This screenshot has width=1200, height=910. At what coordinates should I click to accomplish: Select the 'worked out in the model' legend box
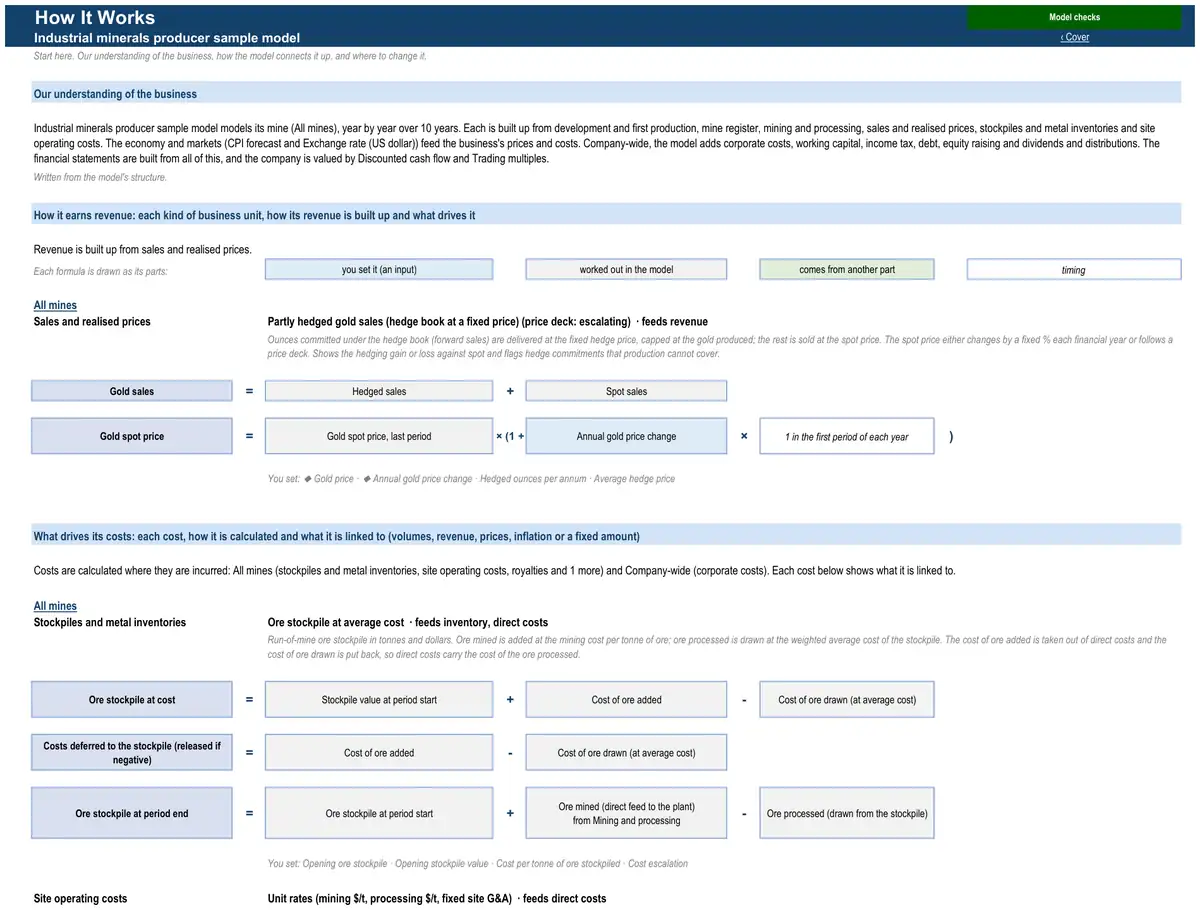point(626,270)
